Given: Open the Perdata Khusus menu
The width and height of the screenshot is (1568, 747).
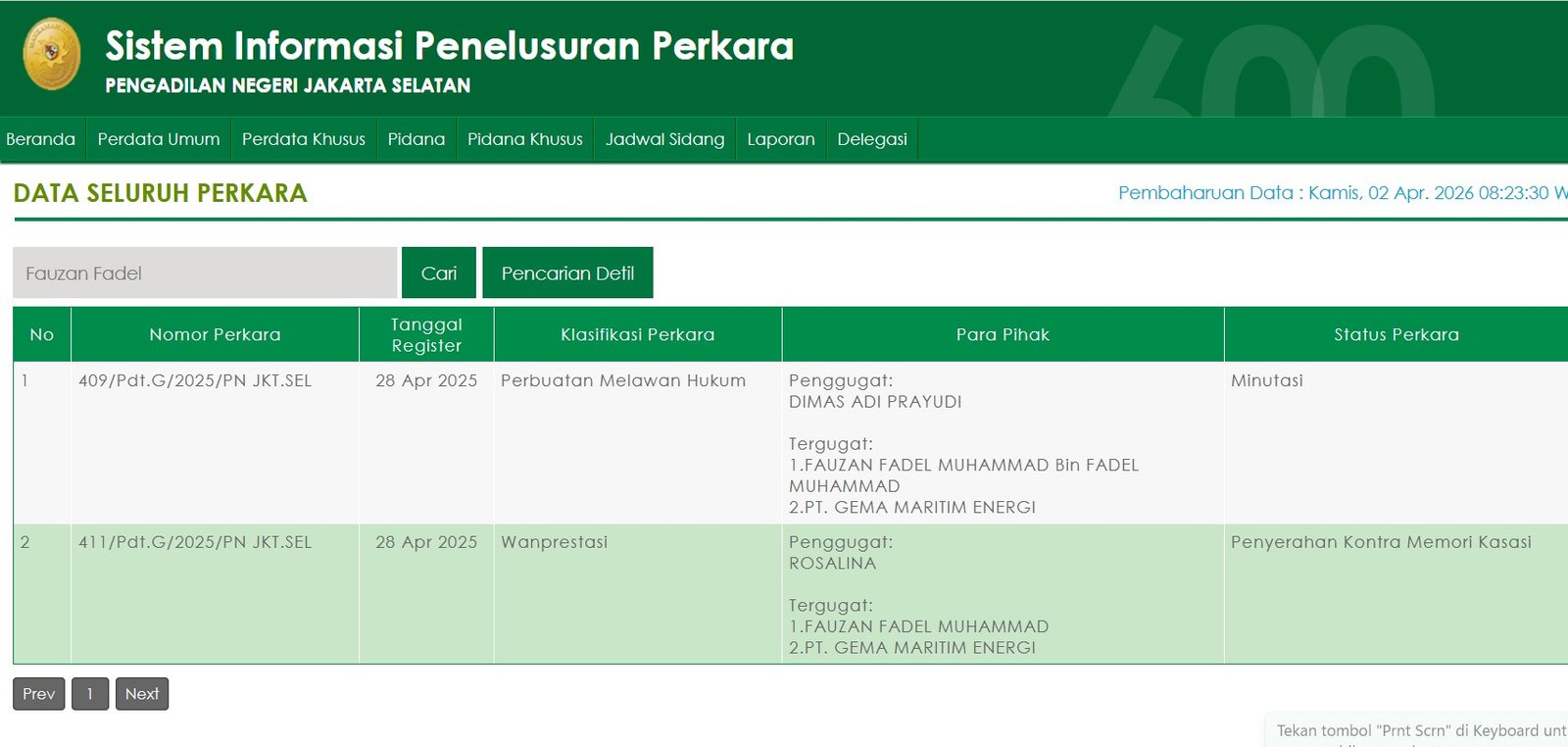Looking at the screenshot, I should click(304, 139).
